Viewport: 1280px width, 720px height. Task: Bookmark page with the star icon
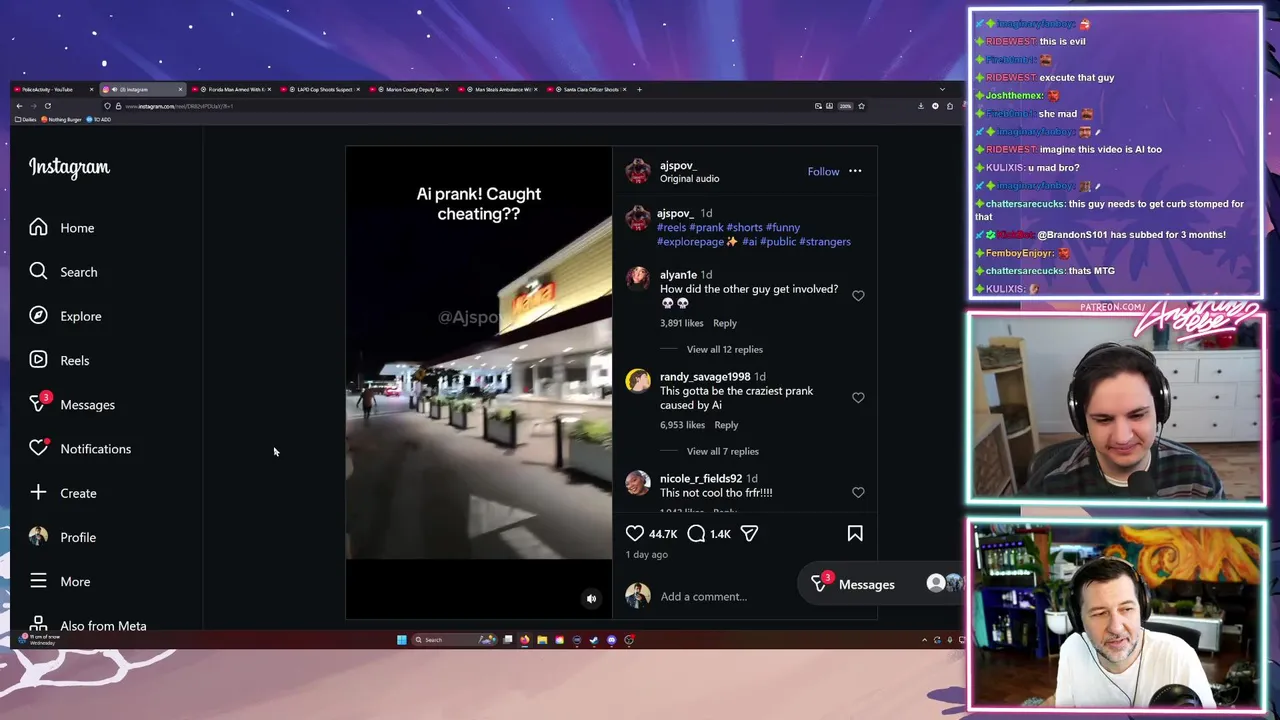click(x=861, y=106)
